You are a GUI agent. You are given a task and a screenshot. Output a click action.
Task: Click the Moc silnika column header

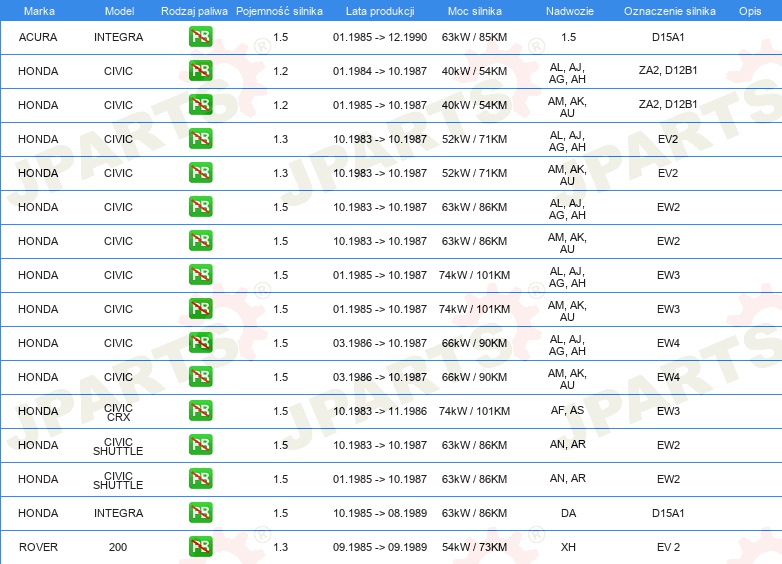[474, 11]
